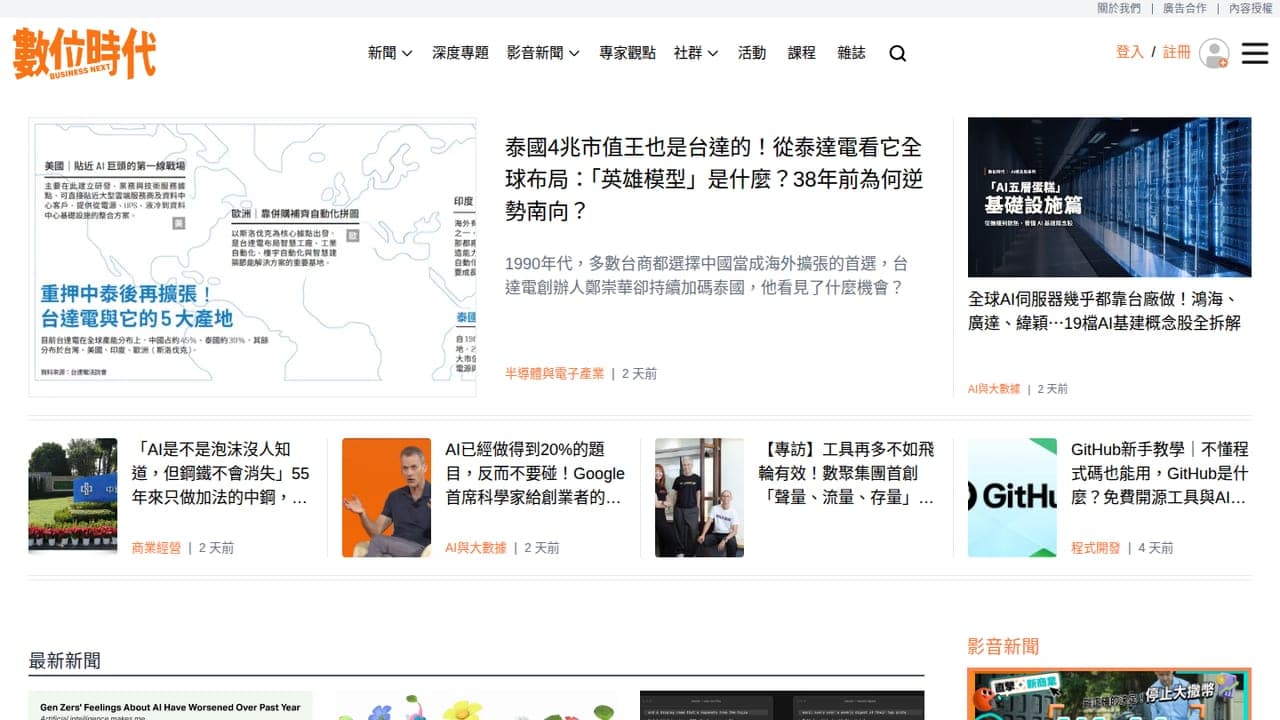Open the 活動 menu item
1280x720 pixels.
click(752, 53)
